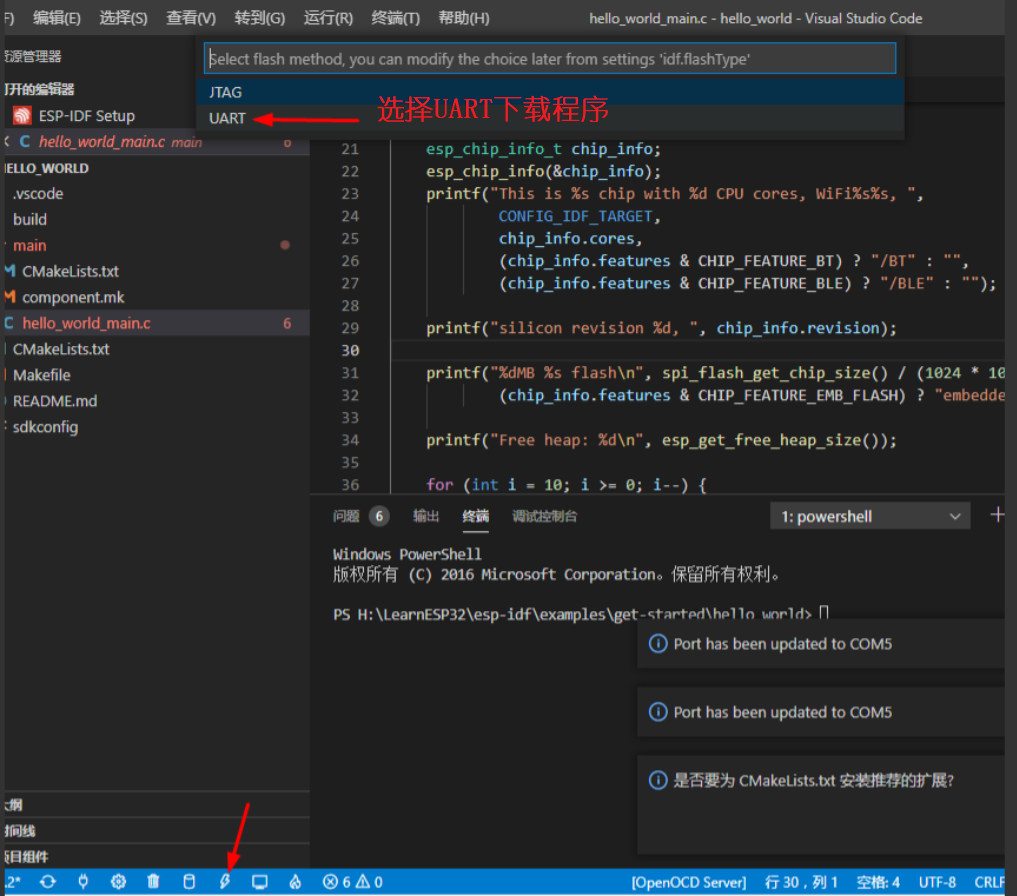
Task: Collapse the HELLO_WORLD project section
Action: [156, 168]
